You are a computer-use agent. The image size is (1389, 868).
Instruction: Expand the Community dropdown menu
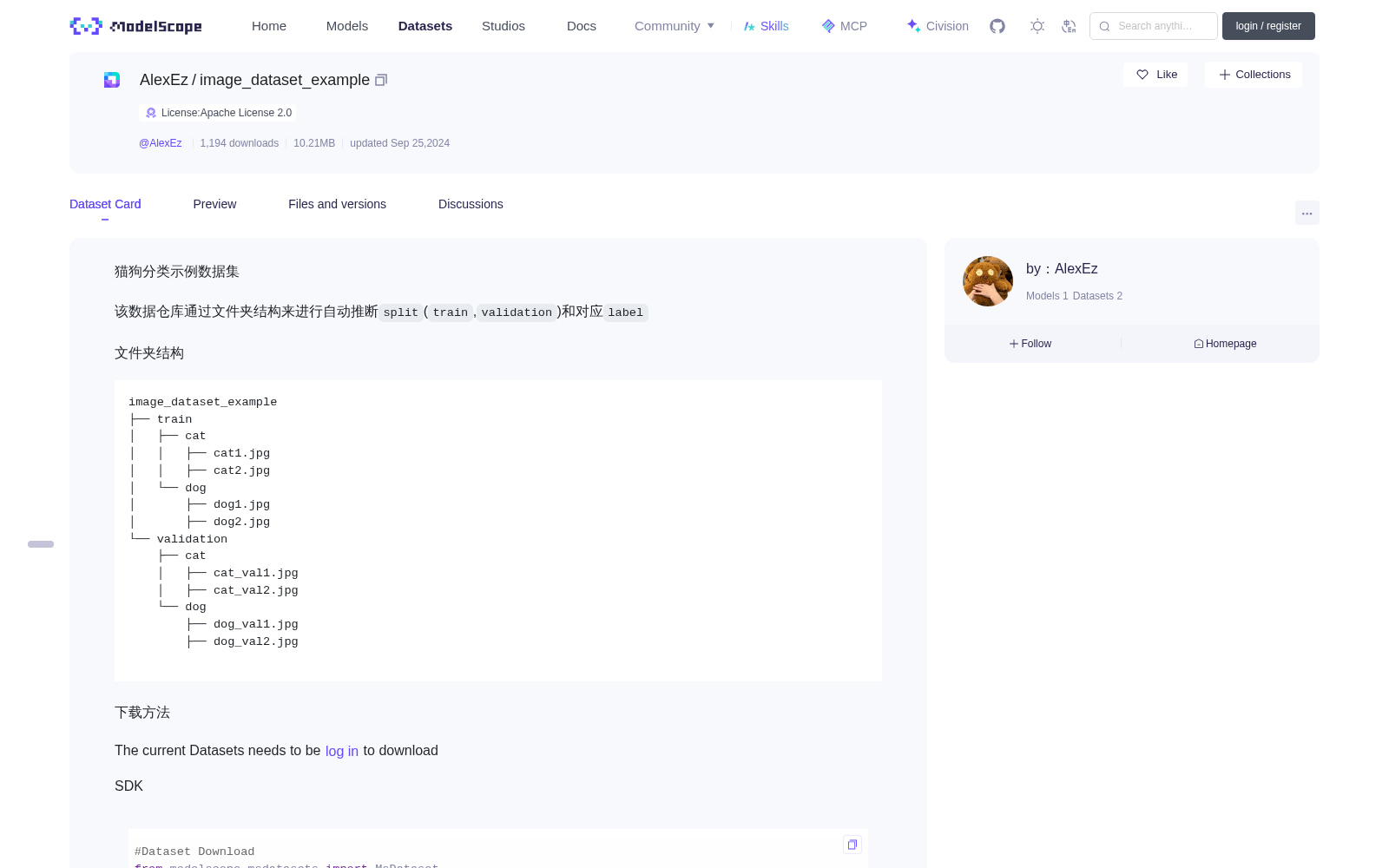(x=675, y=26)
